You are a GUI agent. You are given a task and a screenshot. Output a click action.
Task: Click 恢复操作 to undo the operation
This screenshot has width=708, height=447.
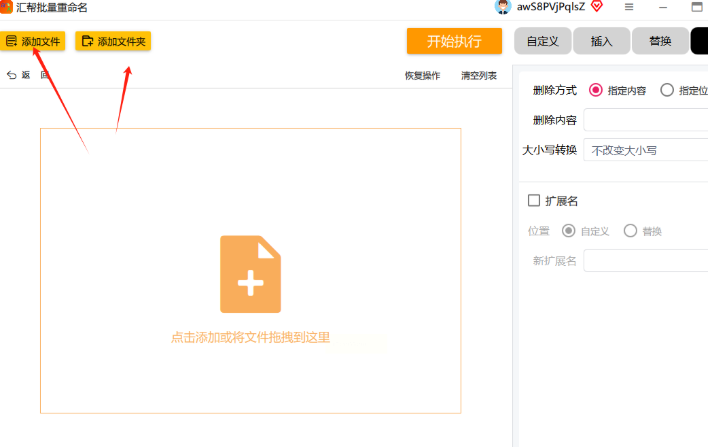click(x=421, y=75)
